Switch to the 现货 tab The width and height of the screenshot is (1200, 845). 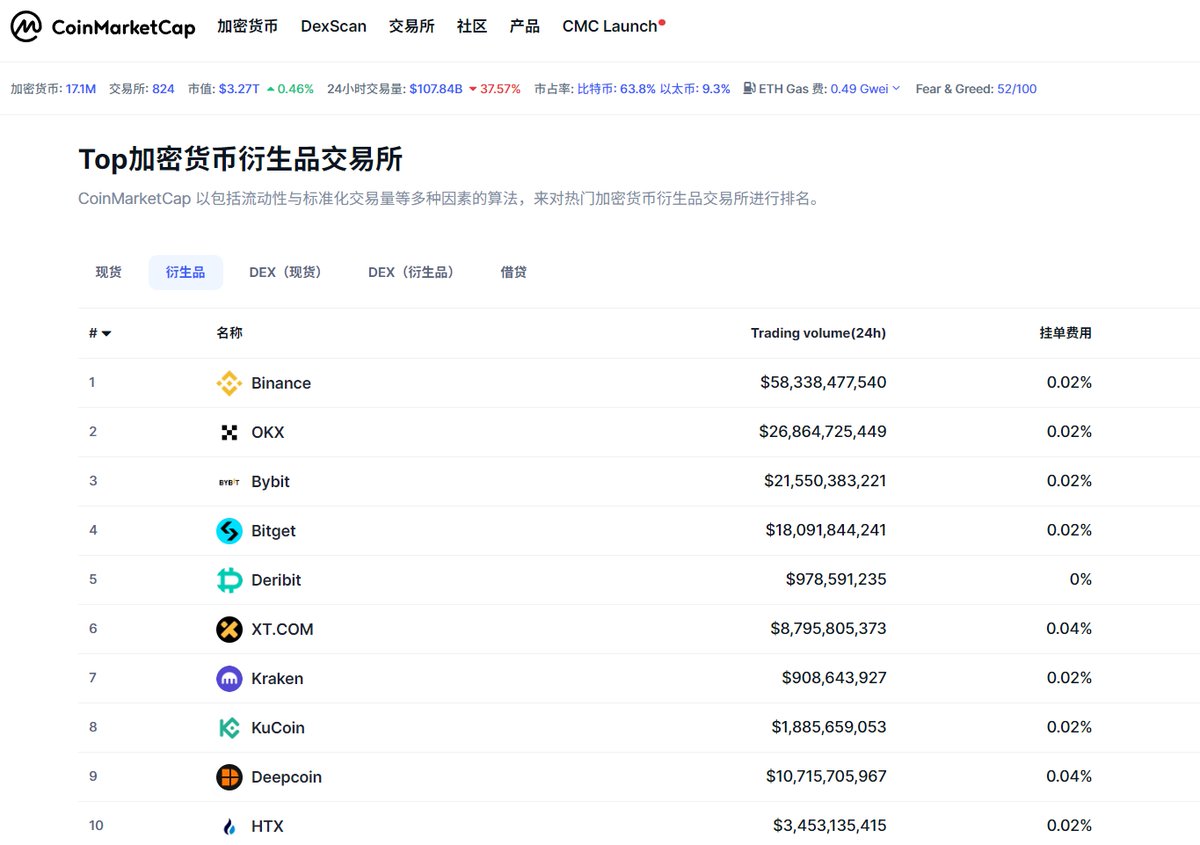(x=109, y=272)
